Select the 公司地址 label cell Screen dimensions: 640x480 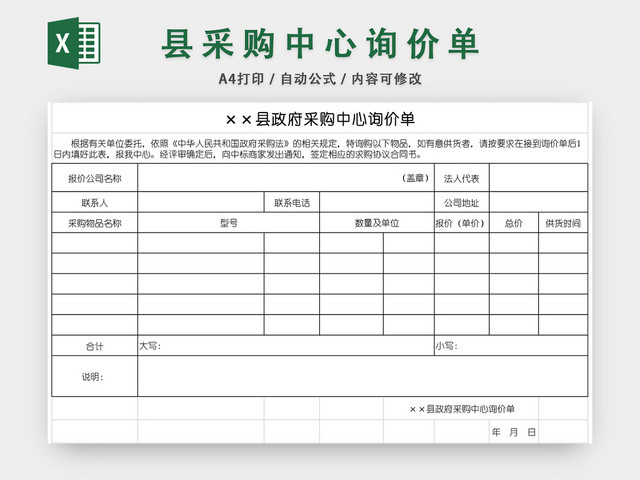(x=462, y=202)
